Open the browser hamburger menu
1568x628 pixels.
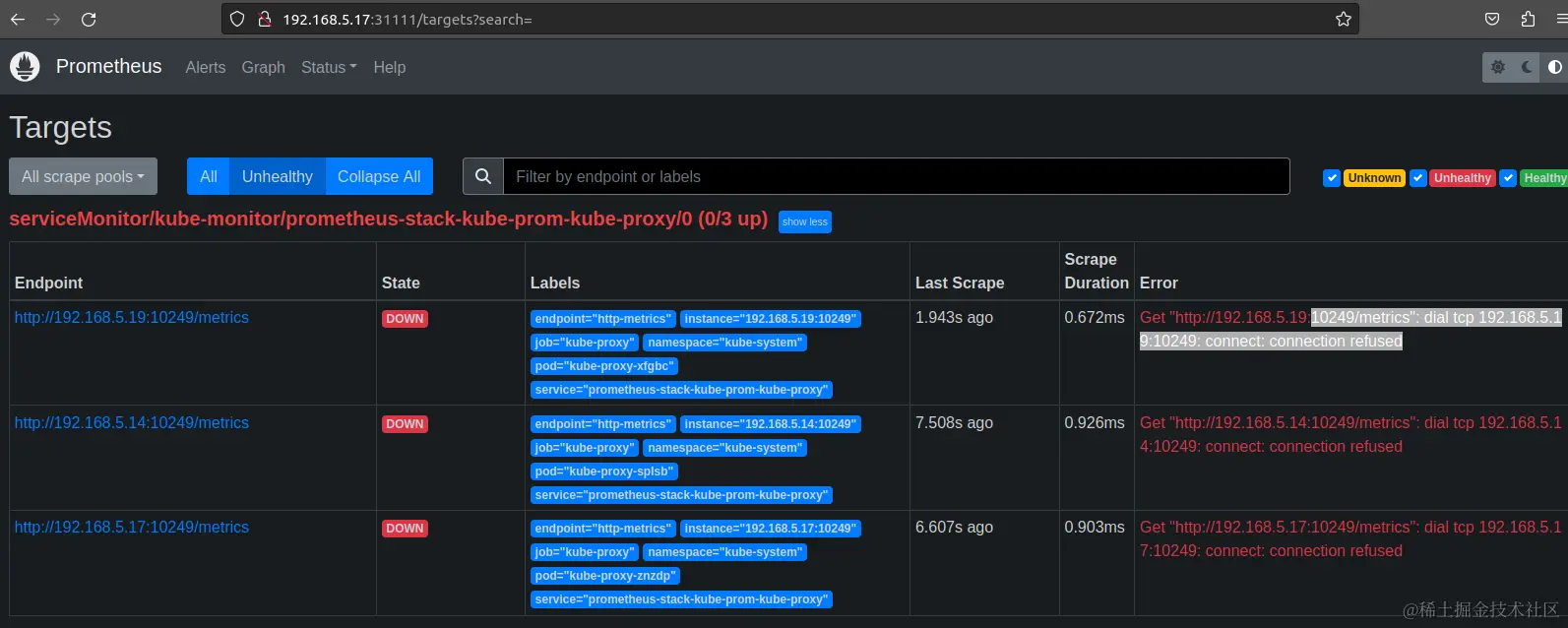pyautogui.click(x=1560, y=19)
